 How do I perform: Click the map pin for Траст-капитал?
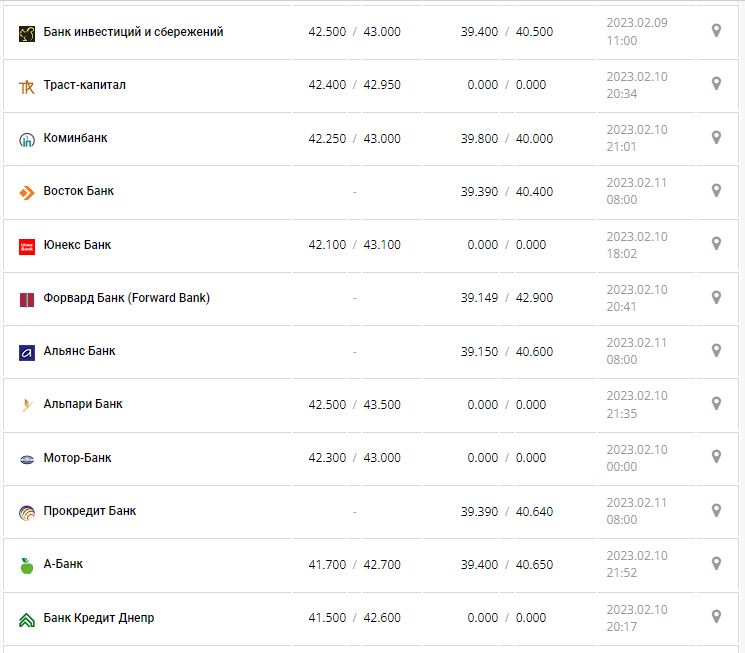tap(716, 84)
